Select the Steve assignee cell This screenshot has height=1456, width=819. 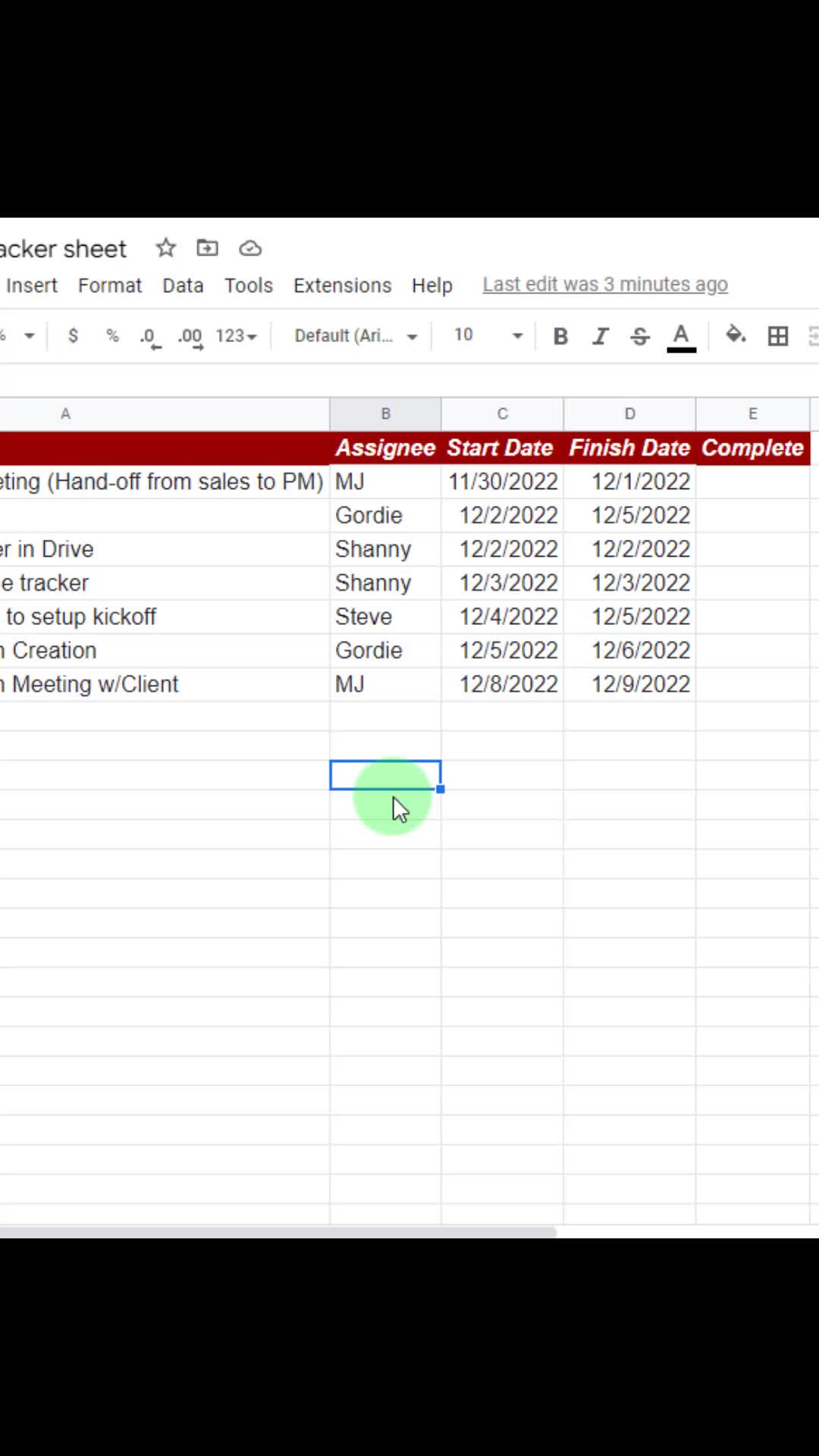pyautogui.click(x=385, y=617)
